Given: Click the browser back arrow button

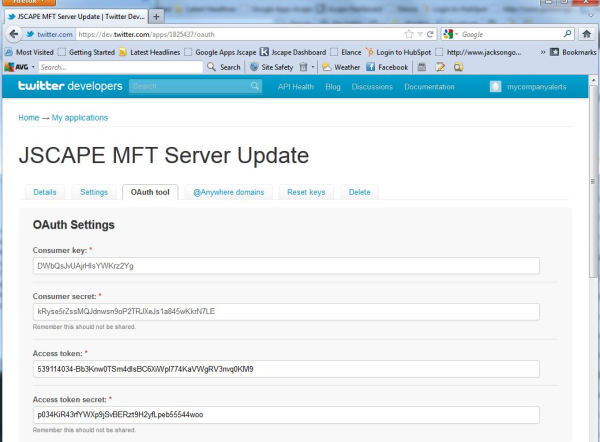Looking at the screenshot, I should pos(11,34).
